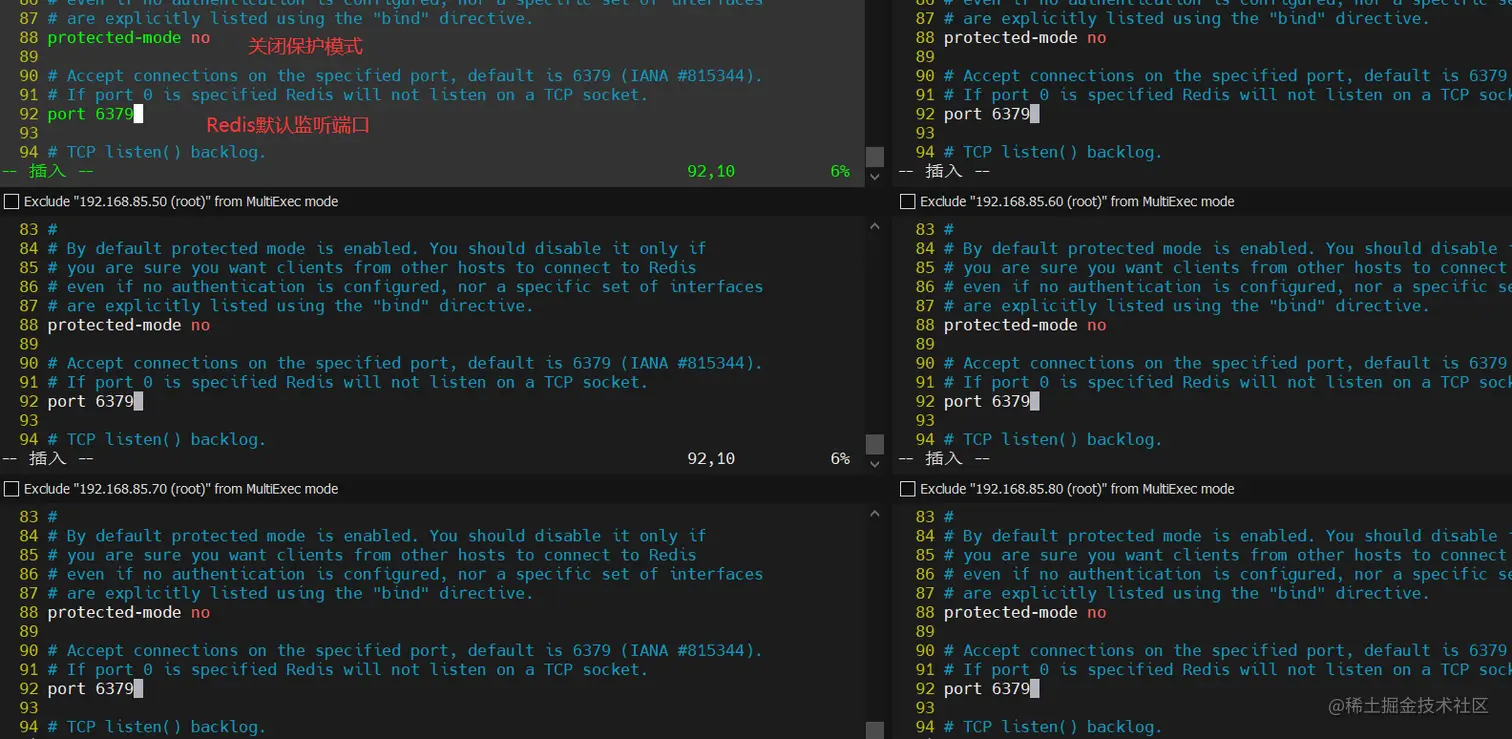Click white "6%" indicator in 192.168.85.50 terminal

tap(840, 458)
